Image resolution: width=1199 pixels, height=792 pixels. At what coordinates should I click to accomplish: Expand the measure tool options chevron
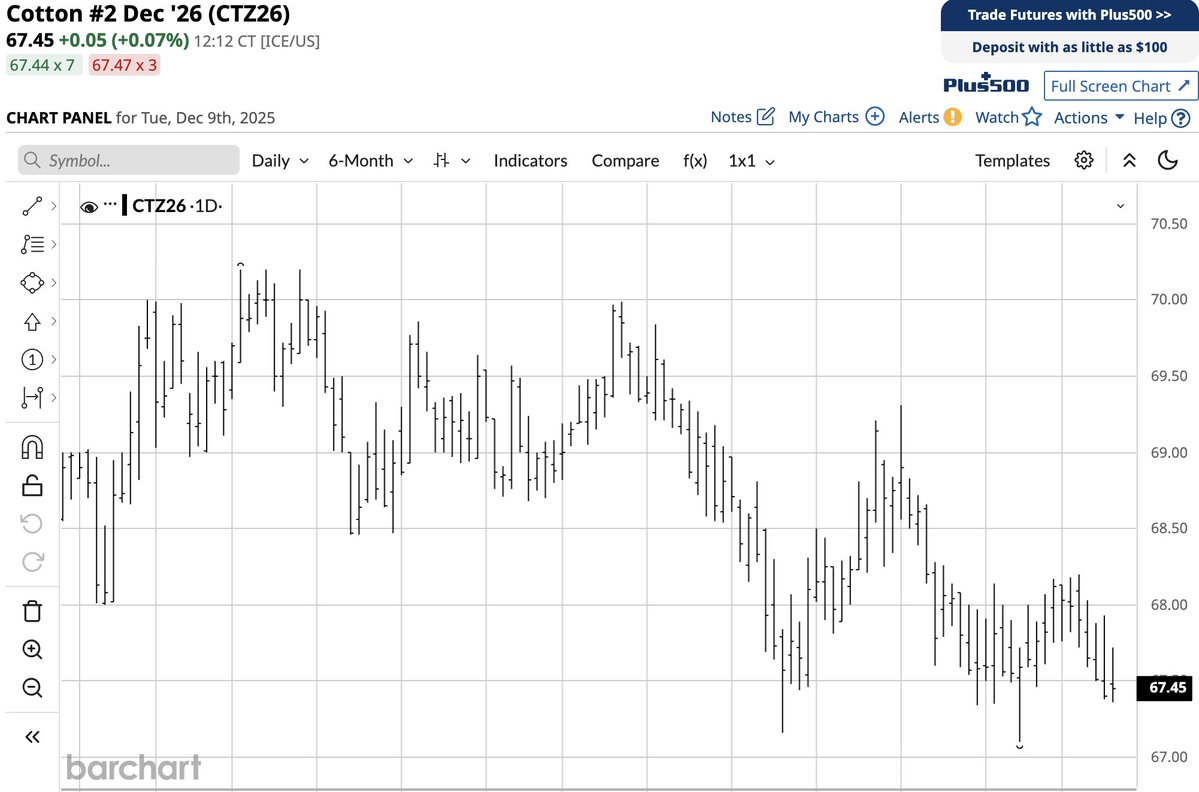tap(54, 398)
